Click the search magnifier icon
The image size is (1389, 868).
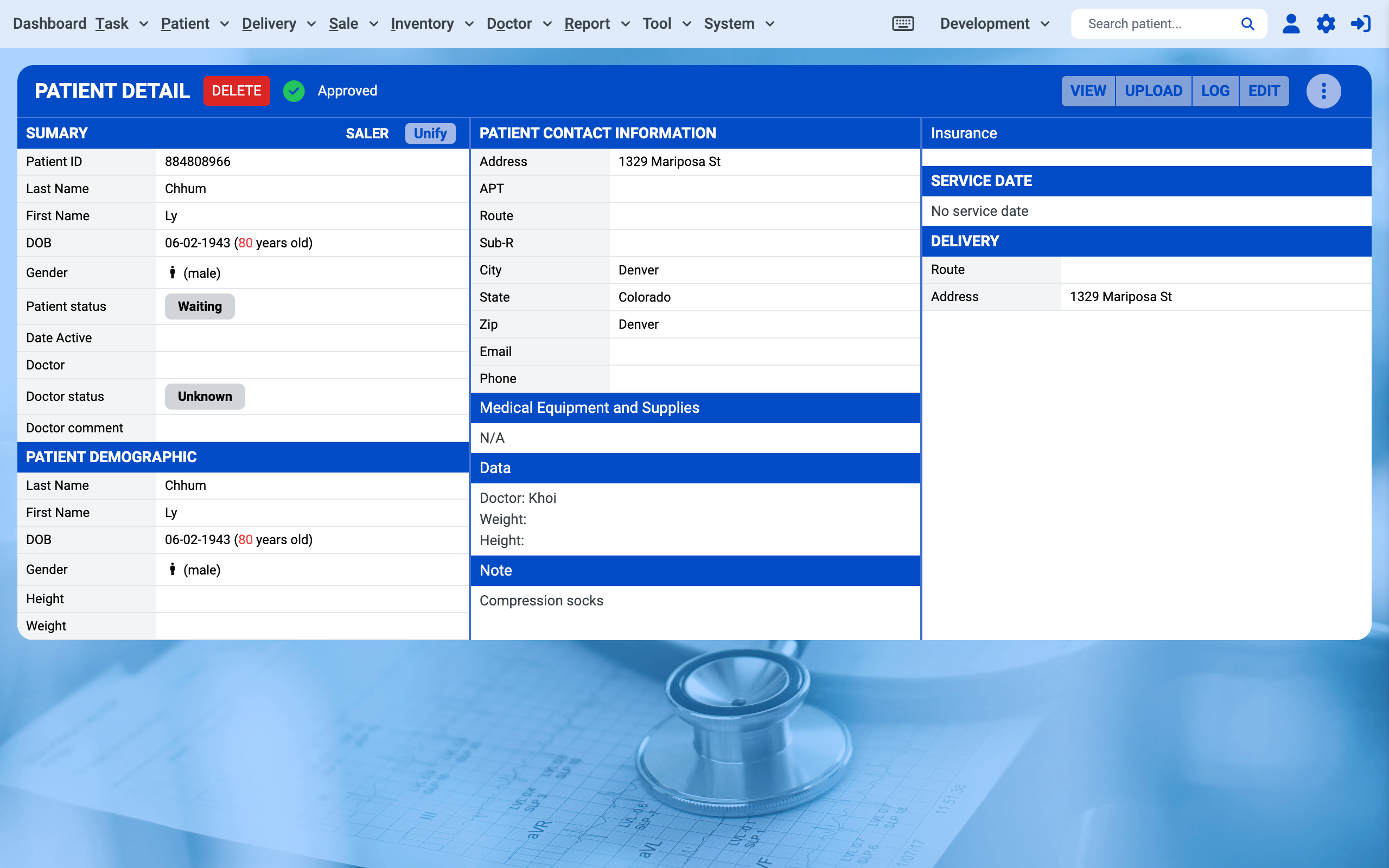[x=1248, y=23]
